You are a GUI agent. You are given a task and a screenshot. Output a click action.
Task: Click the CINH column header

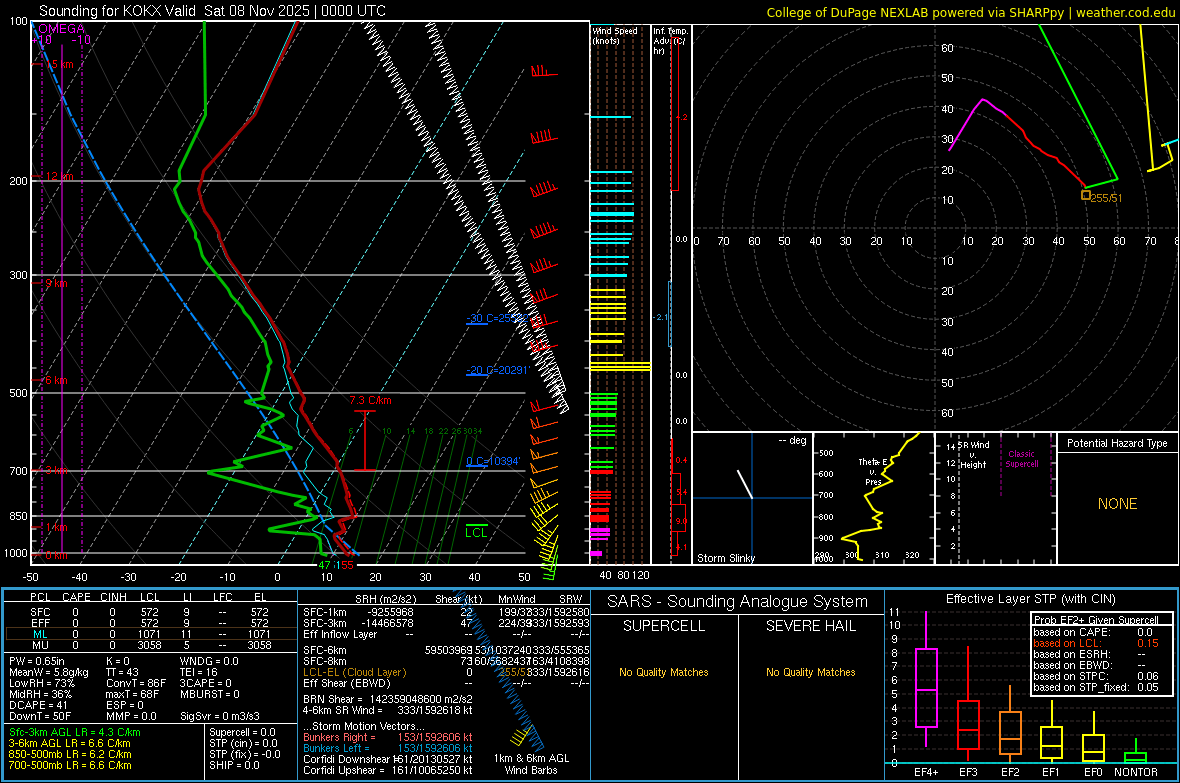[113, 597]
